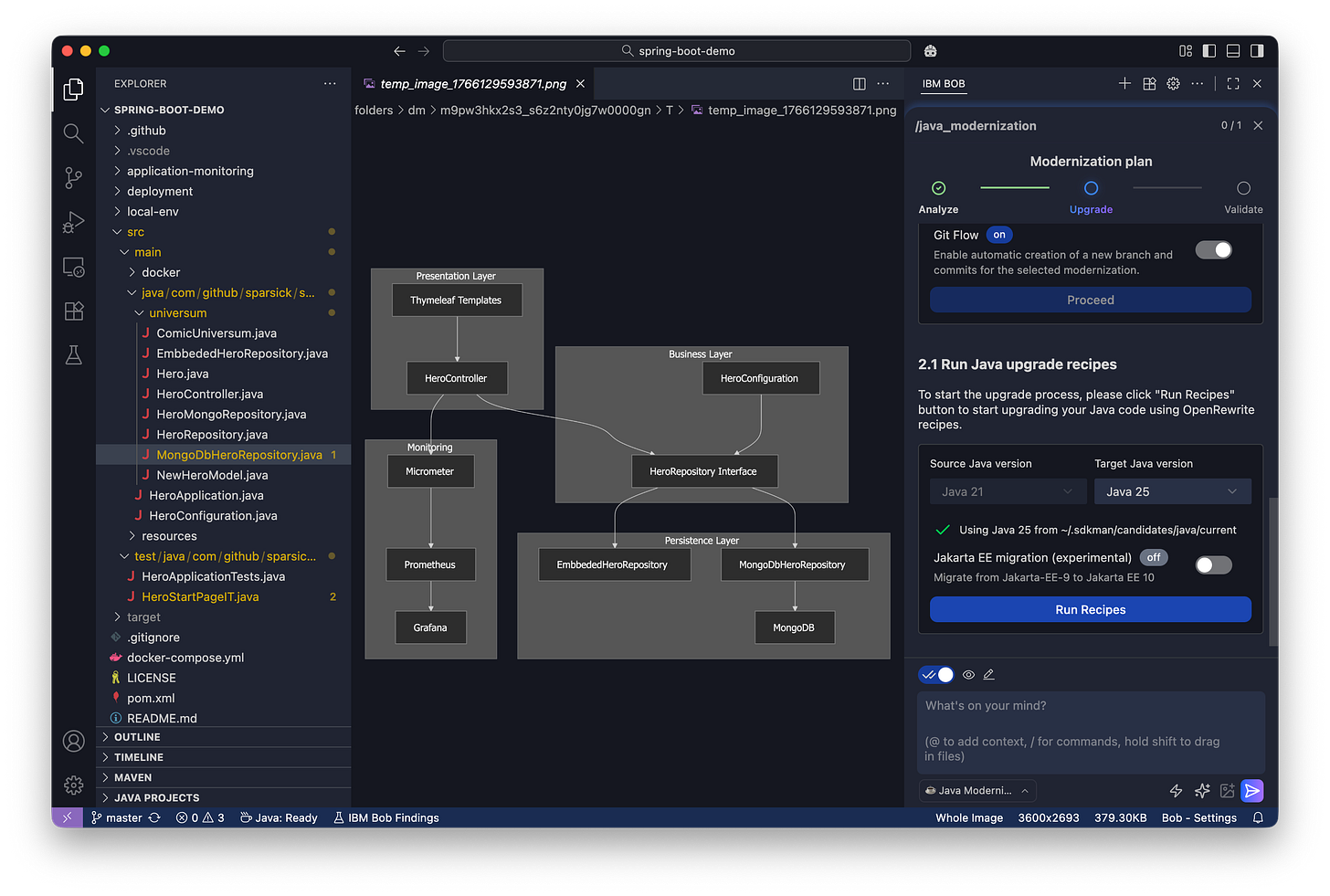1330x896 pixels.
Task: Toggle the bottom panel layout icon
Action: coord(1233,51)
